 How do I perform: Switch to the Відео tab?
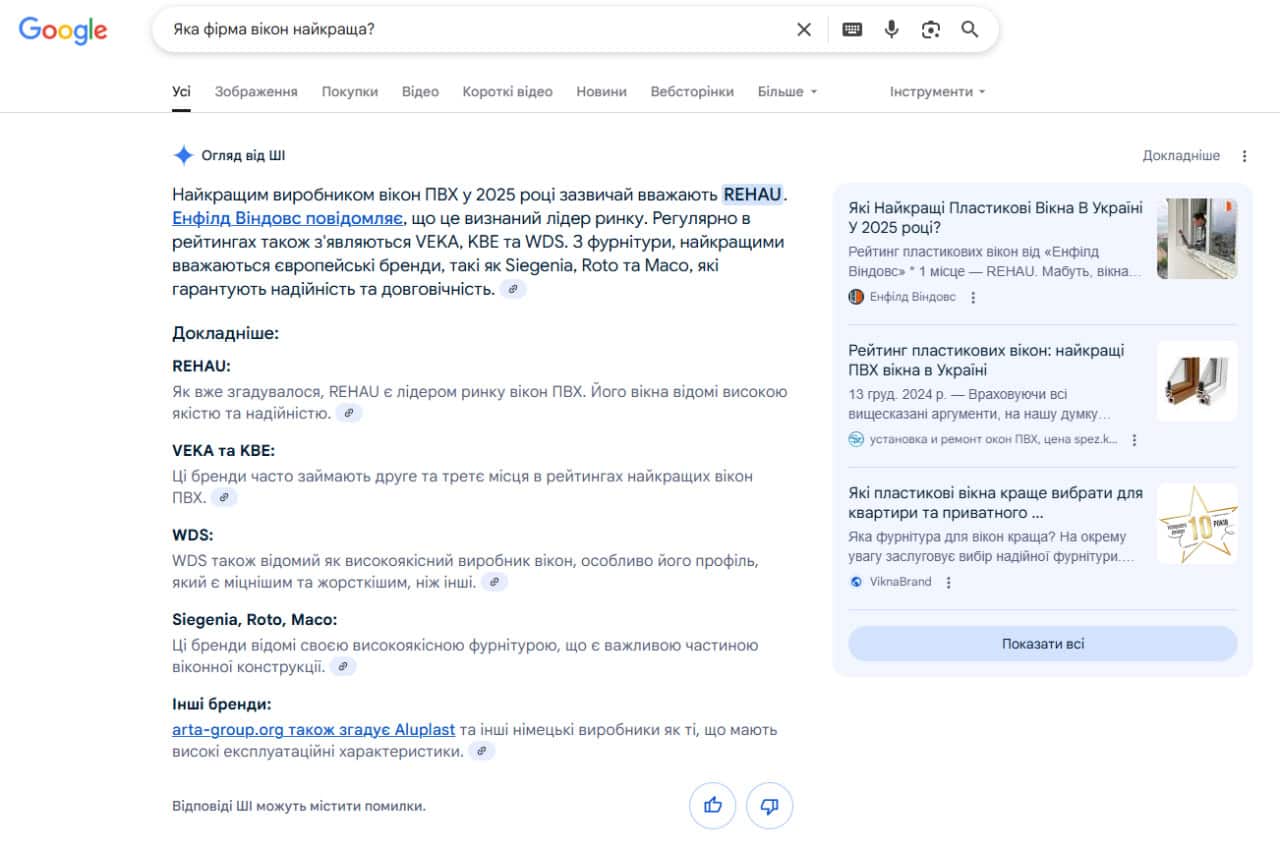420,91
